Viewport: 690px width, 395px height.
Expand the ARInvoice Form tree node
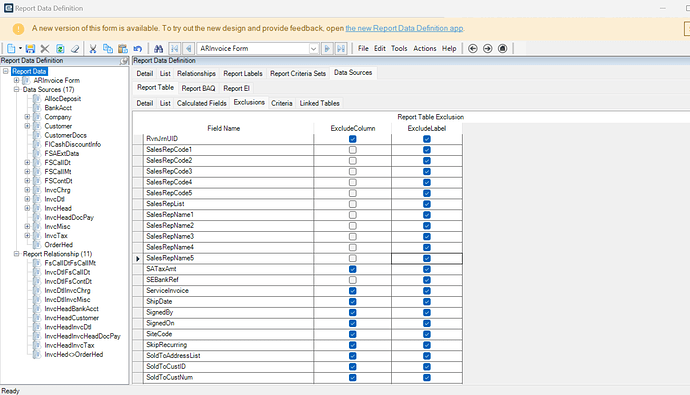[x=16, y=80]
